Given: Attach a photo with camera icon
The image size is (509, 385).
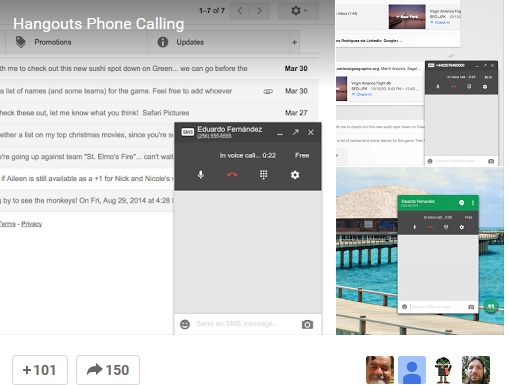Looking at the screenshot, I should pyautogui.click(x=307, y=324).
